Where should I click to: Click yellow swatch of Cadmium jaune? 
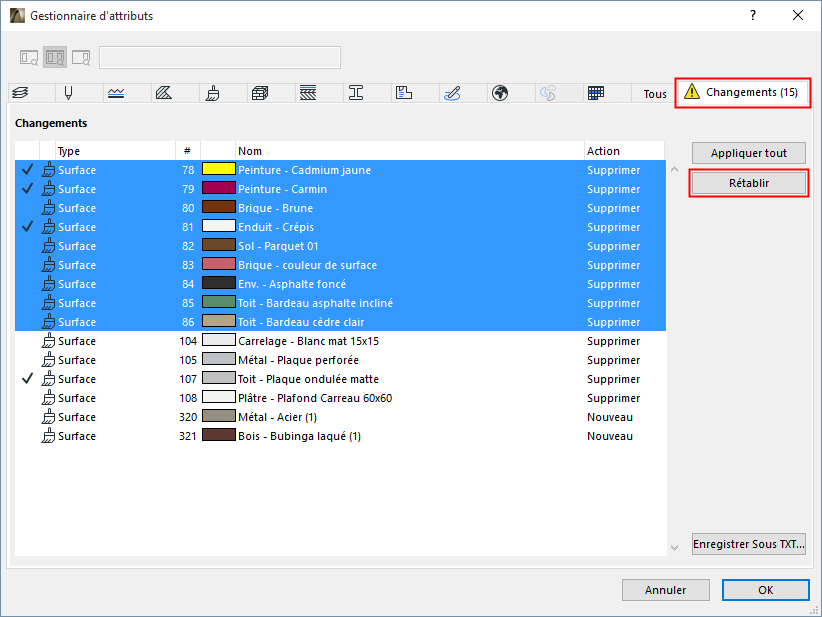point(219,169)
